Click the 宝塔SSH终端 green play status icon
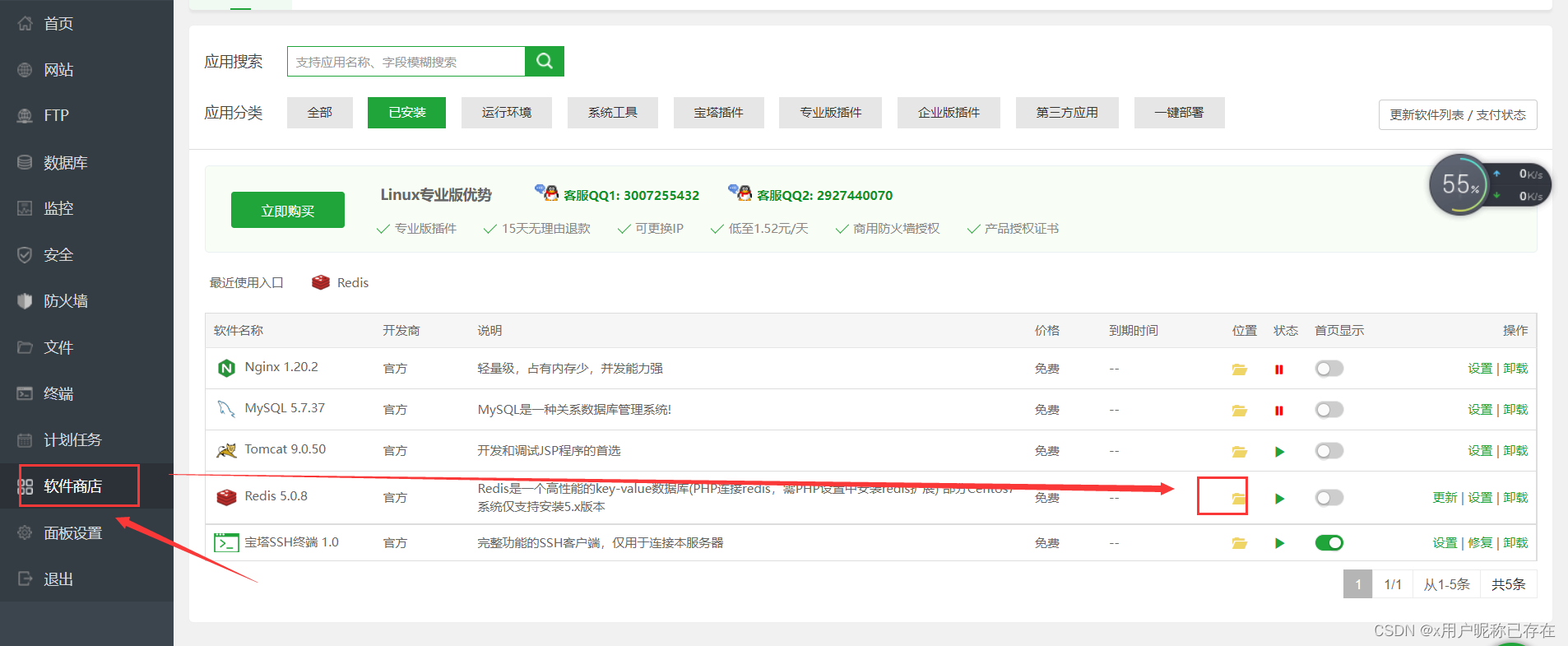The width and height of the screenshot is (1568, 646). coord(1279,543)
